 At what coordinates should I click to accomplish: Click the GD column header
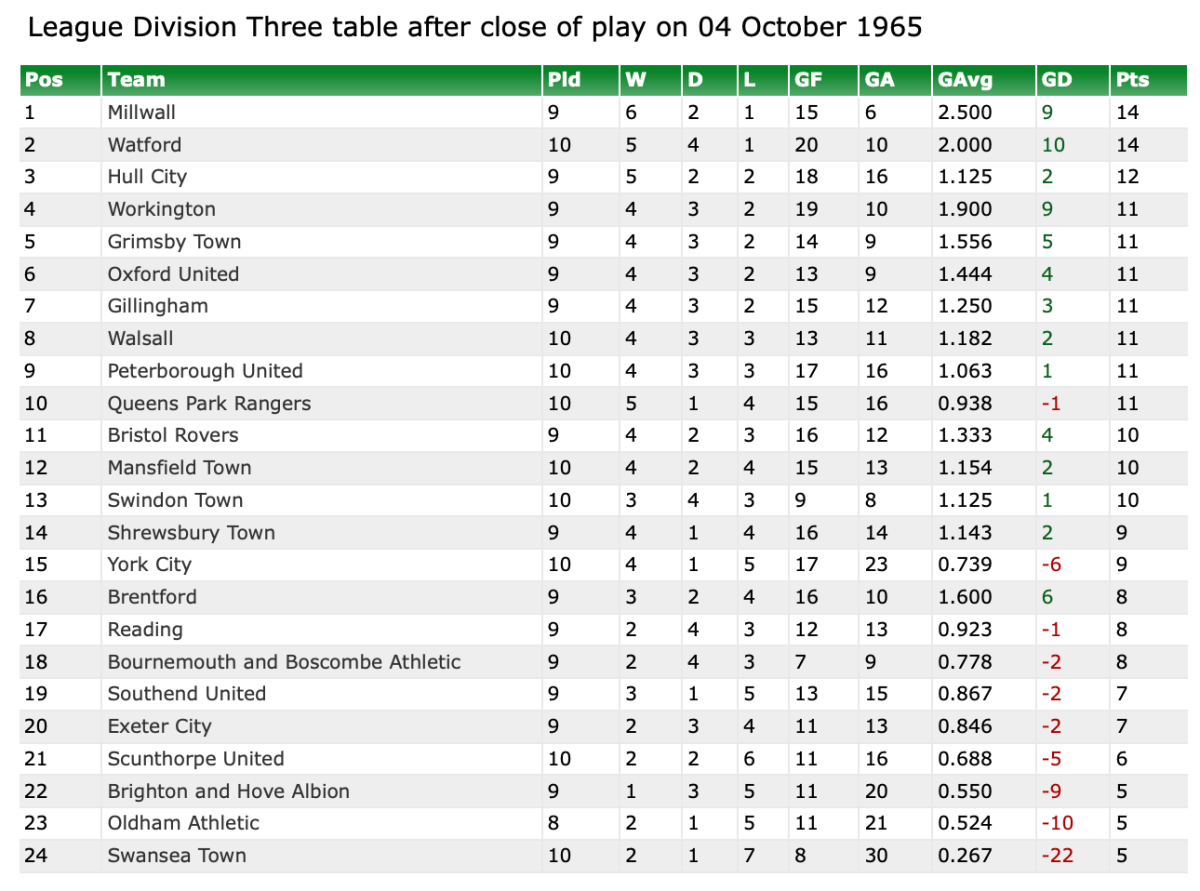tap(1056, 80)
